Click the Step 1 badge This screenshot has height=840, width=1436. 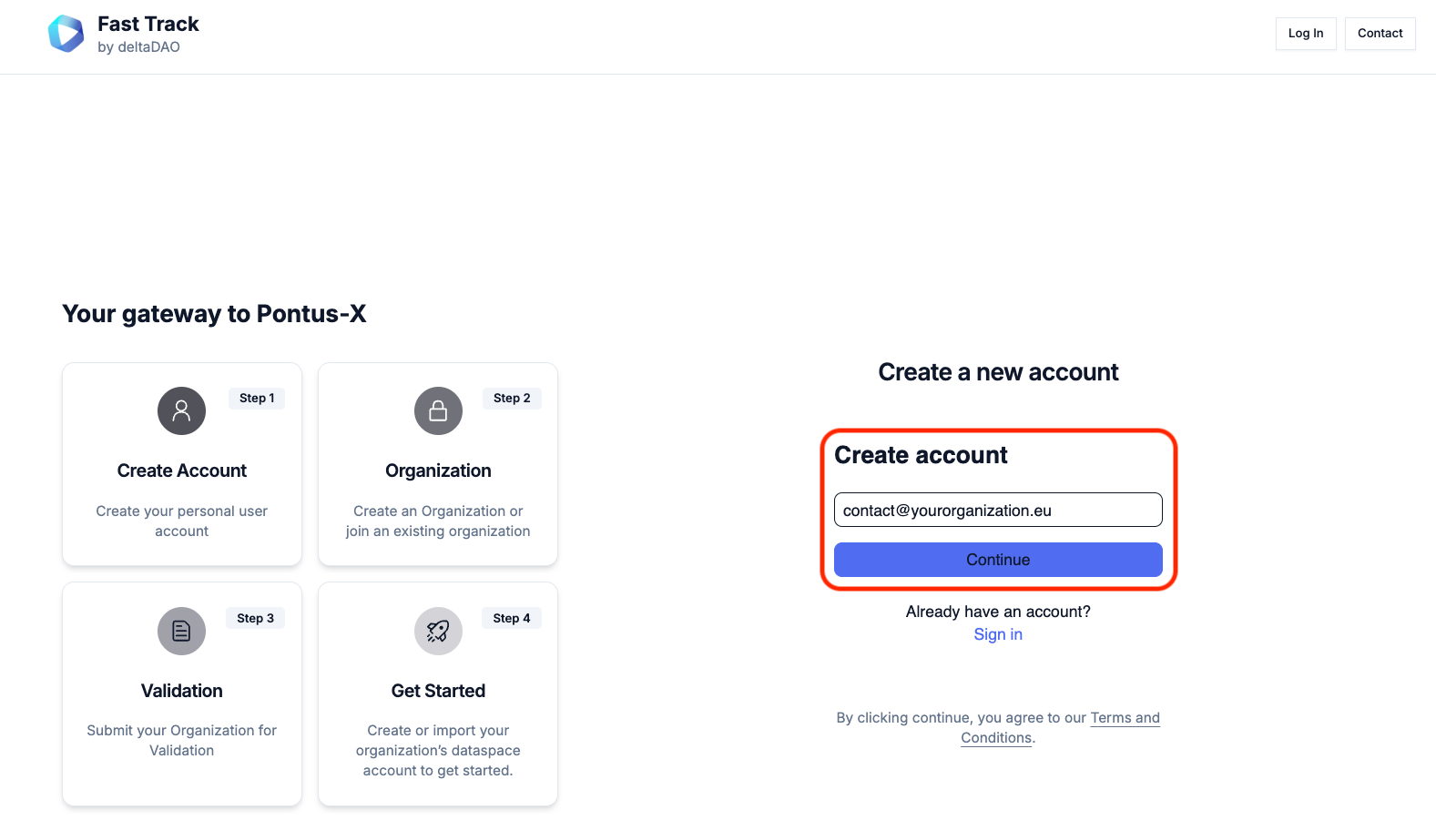click(x=257, y=399)
